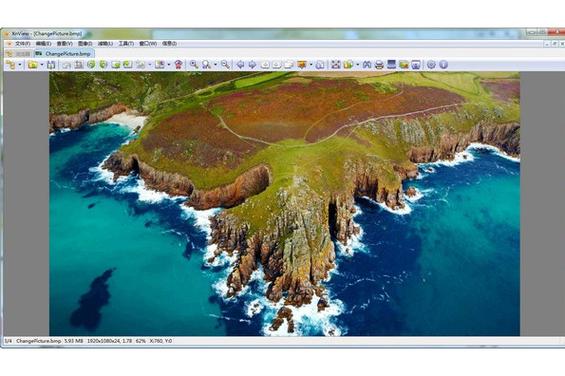Click the Zoom out magnifier icon

[x=226, y=65]
